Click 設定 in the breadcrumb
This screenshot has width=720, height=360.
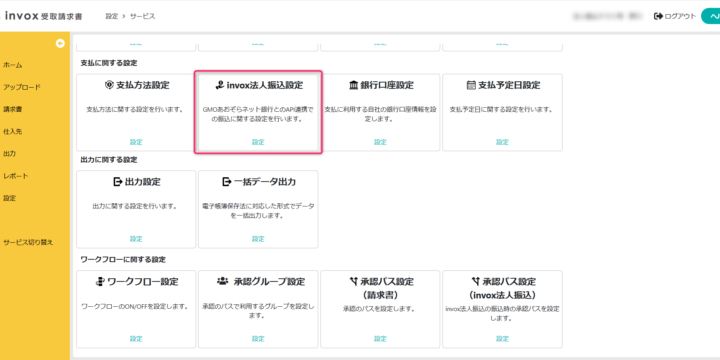pos(112,16)
